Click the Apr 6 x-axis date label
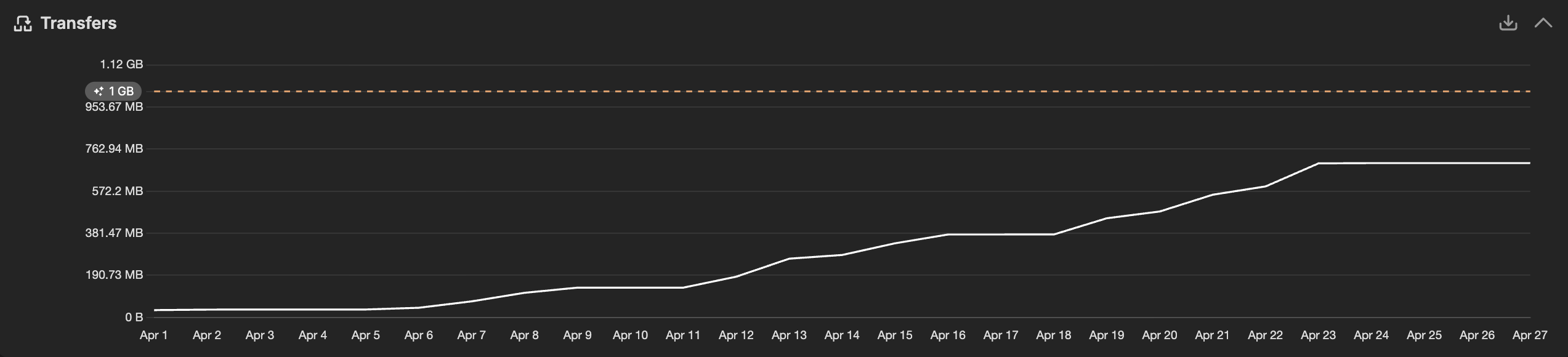 point(418,335)
